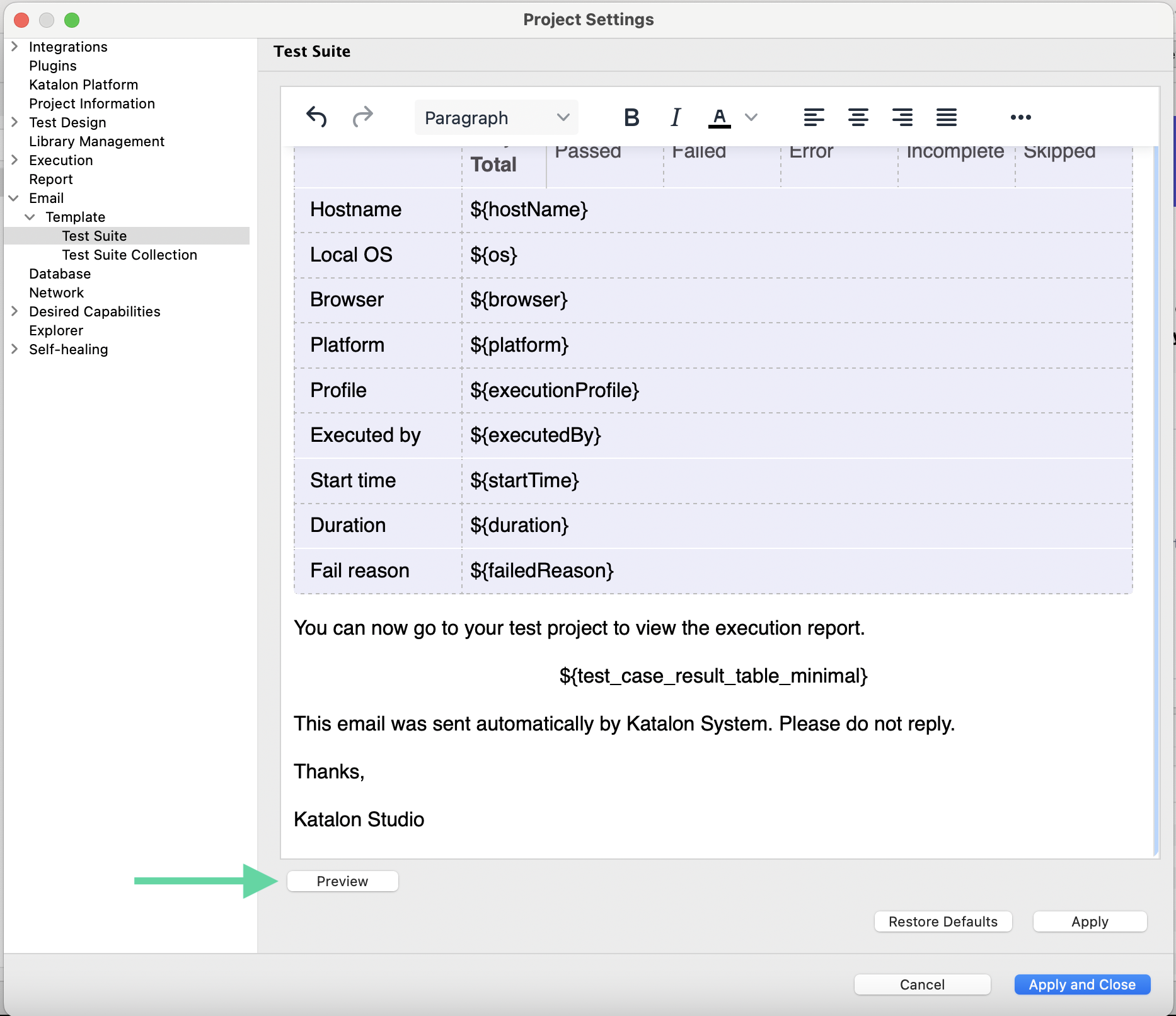This screenshot has width=1176, height=1016.
Task: Cancel the Project Settings dialog
Action: [922, 984]
